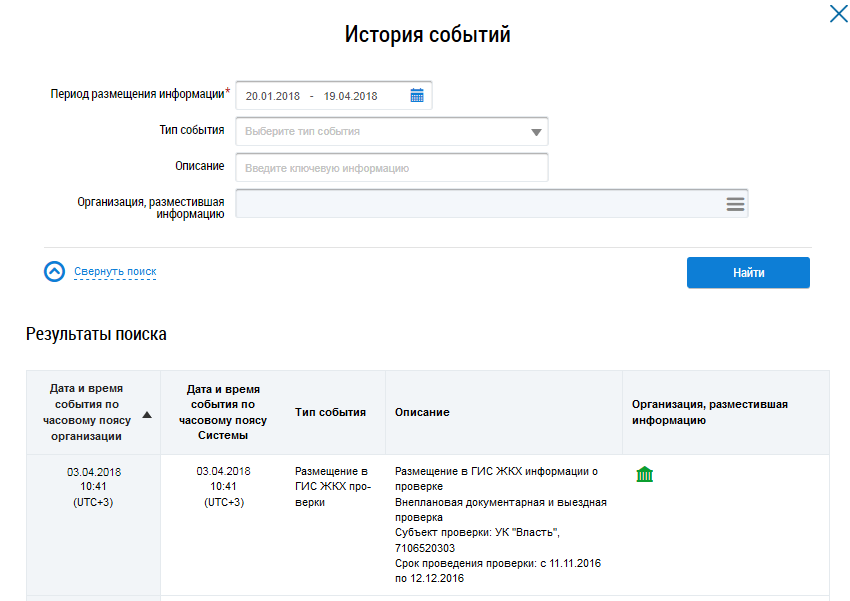The image size is (850, 601).
Task: Open the calendar date picker icon
Action: pos(417,96)
